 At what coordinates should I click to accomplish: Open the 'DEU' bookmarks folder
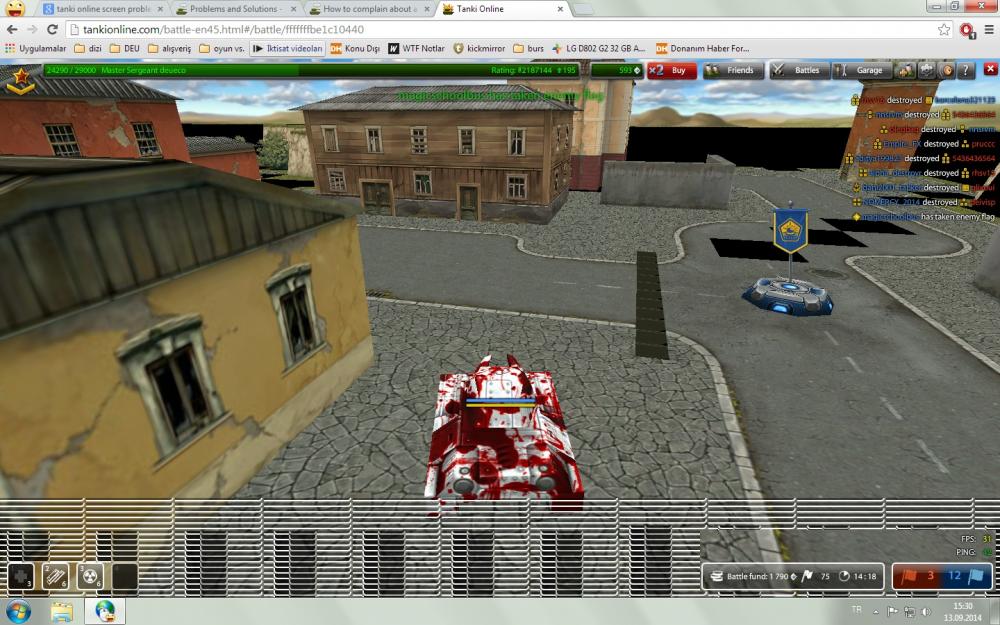point(124,48)
